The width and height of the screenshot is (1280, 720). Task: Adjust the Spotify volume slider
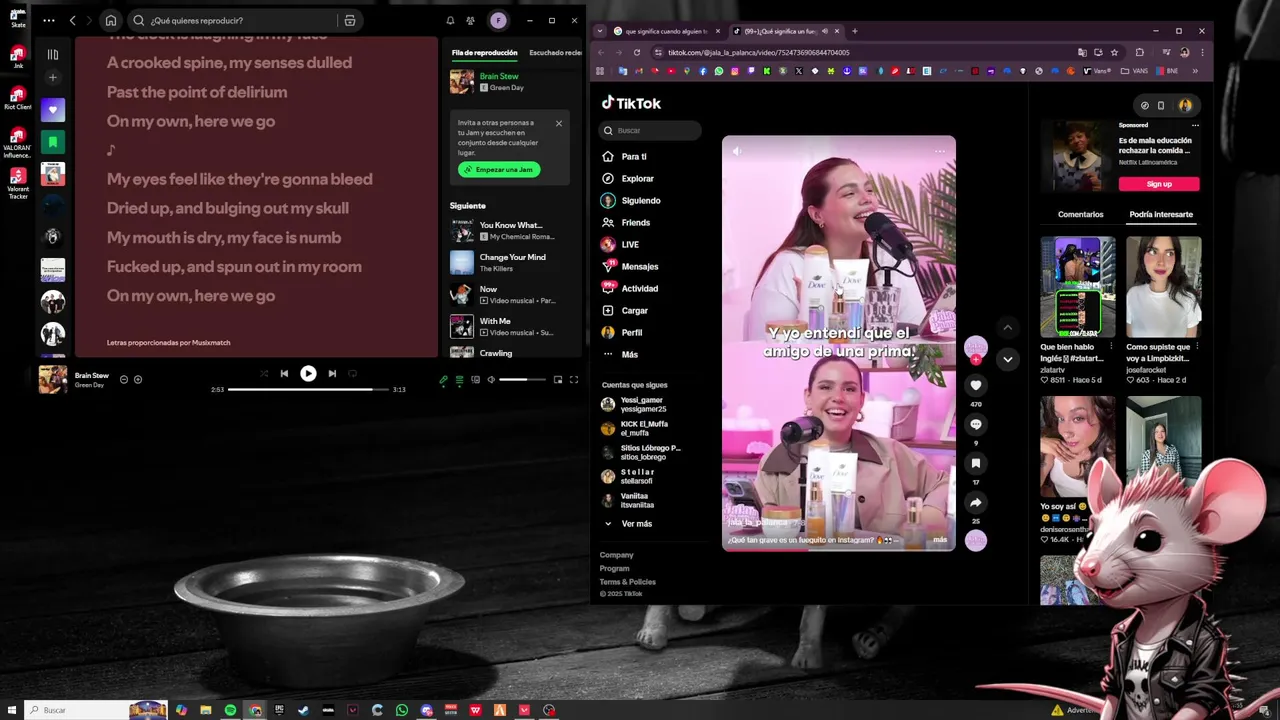point(522,380)
